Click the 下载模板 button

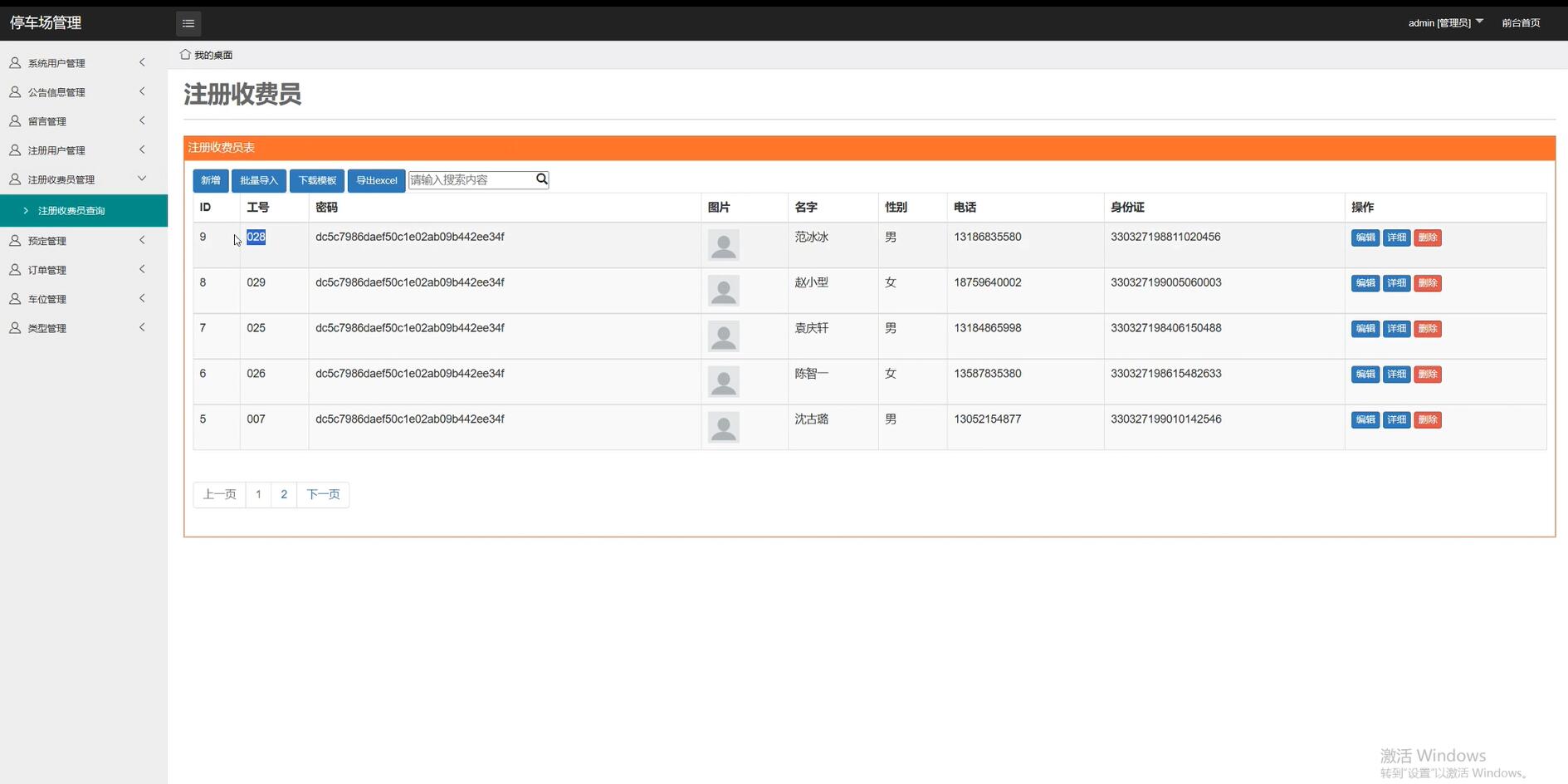point(317,180)
